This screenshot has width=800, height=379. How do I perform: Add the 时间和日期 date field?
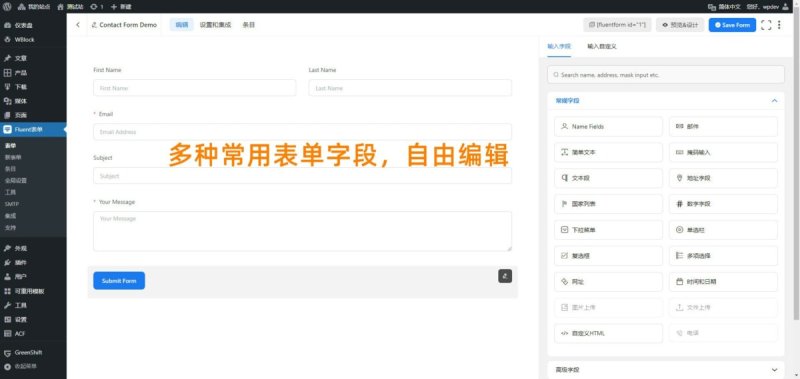pos(723,282)
